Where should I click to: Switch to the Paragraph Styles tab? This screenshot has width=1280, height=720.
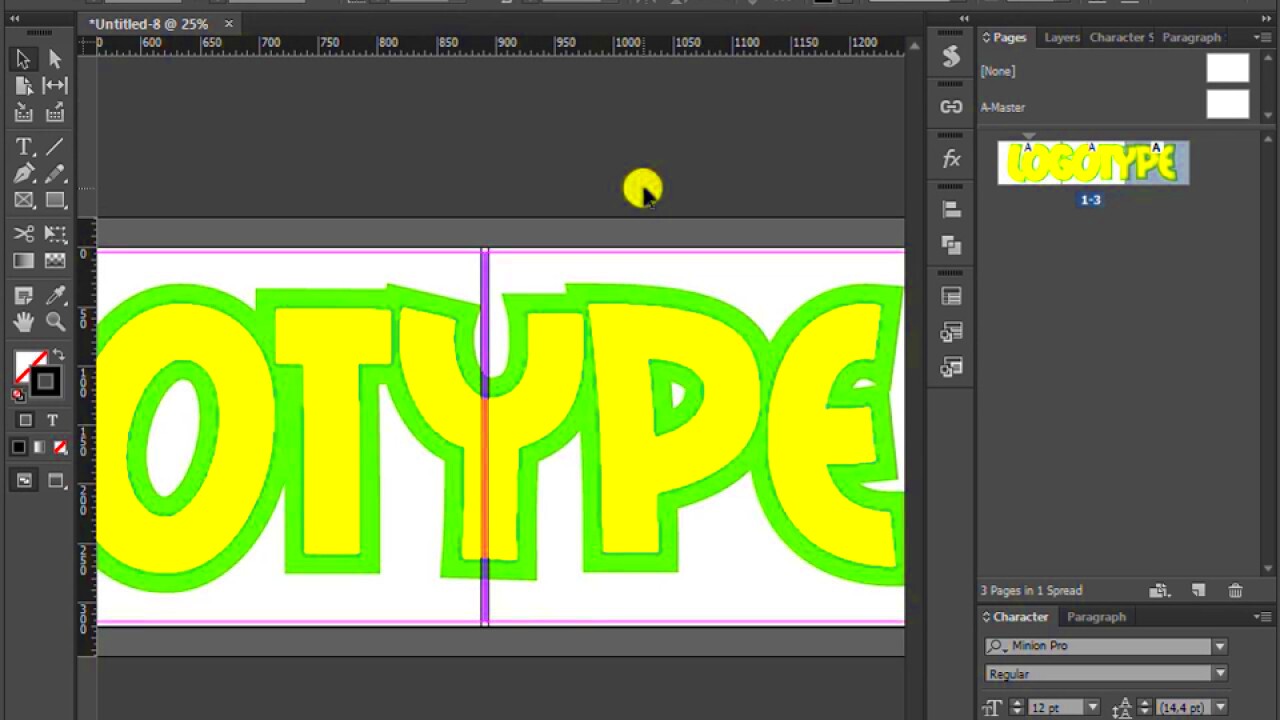pos(1191,37)
